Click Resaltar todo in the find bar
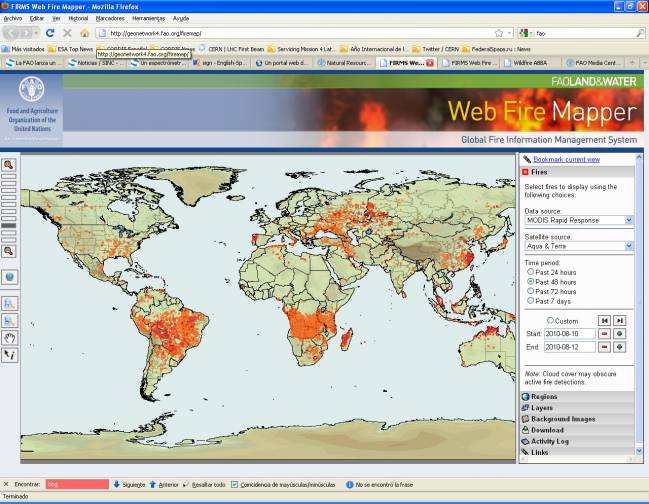 click(204, 485)
